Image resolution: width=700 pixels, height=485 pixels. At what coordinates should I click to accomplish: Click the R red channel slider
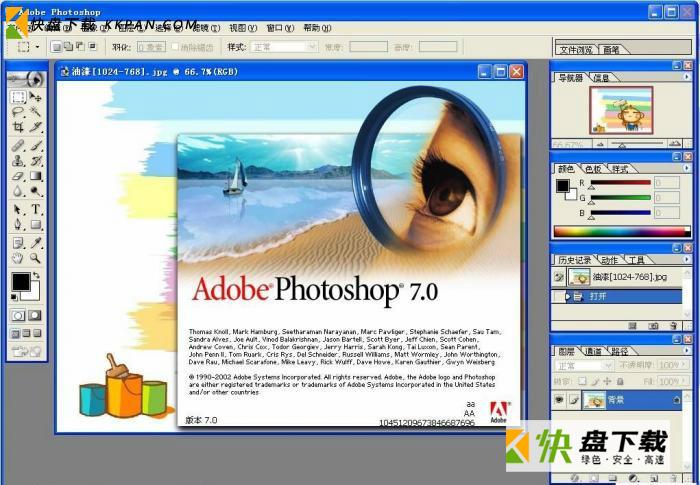620,183
